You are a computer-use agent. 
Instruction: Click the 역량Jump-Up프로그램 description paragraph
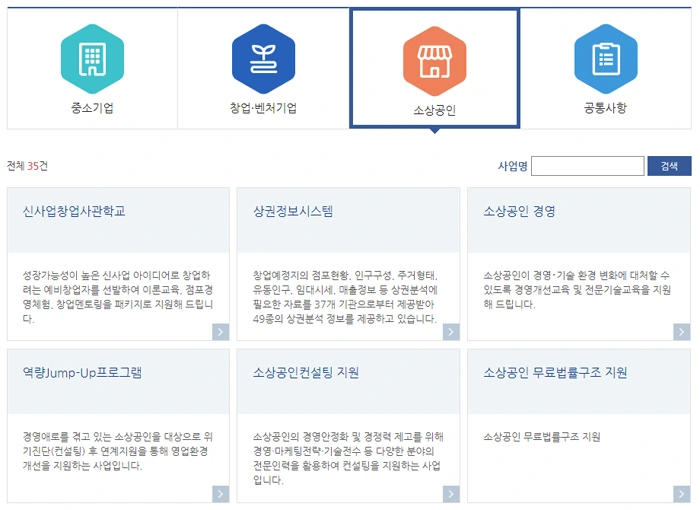click(118, 451)
